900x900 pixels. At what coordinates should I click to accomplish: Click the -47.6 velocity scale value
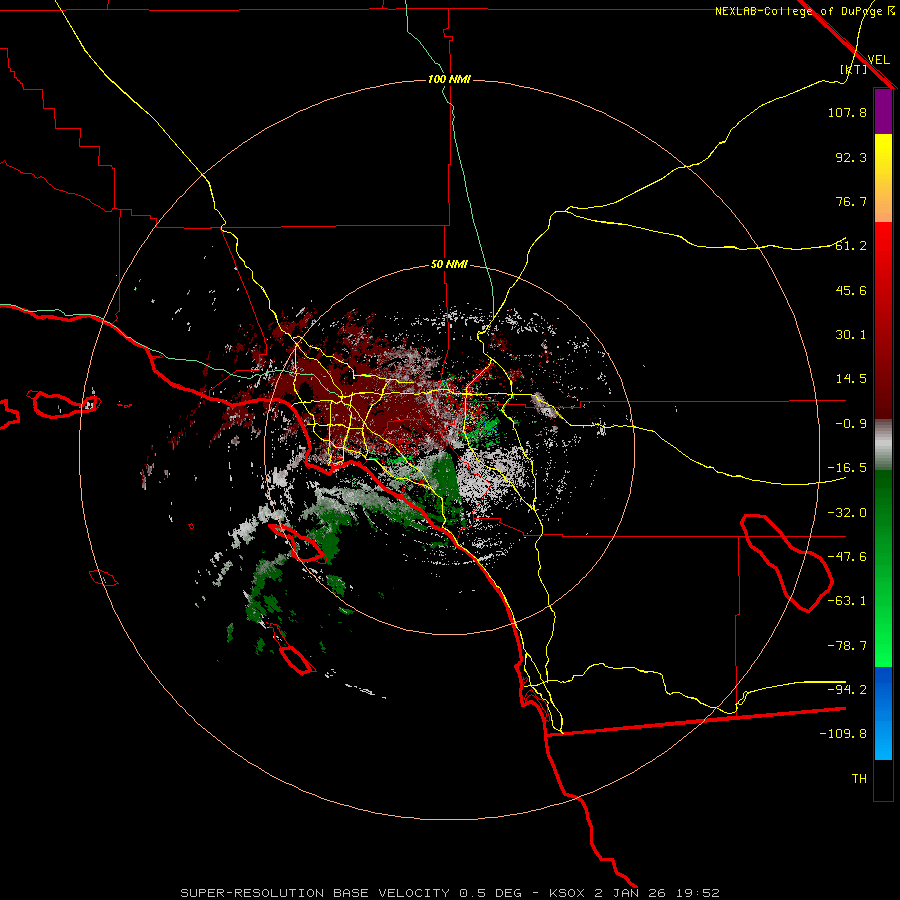tap(847, 557)
